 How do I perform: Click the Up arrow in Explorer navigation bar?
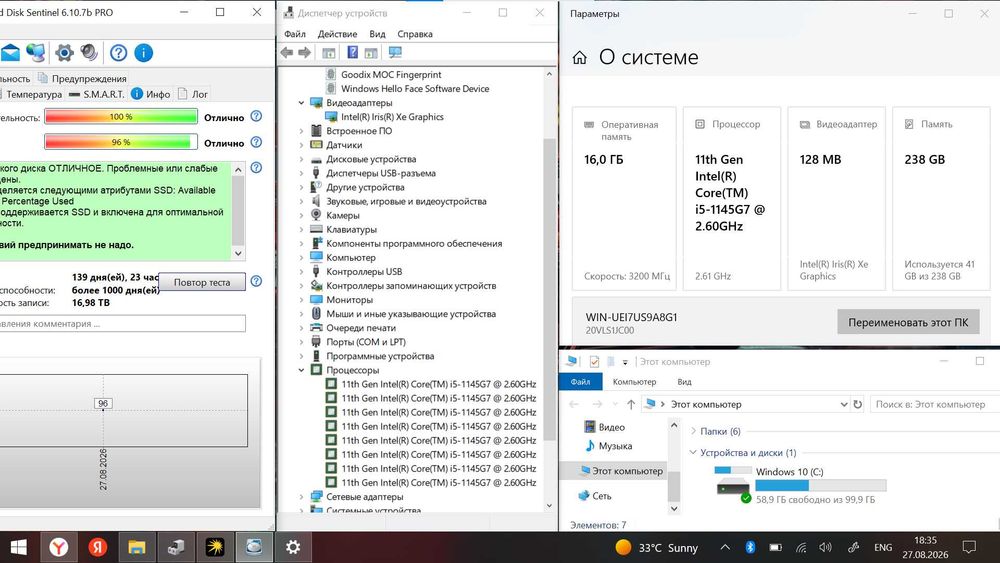click(631, 404)
